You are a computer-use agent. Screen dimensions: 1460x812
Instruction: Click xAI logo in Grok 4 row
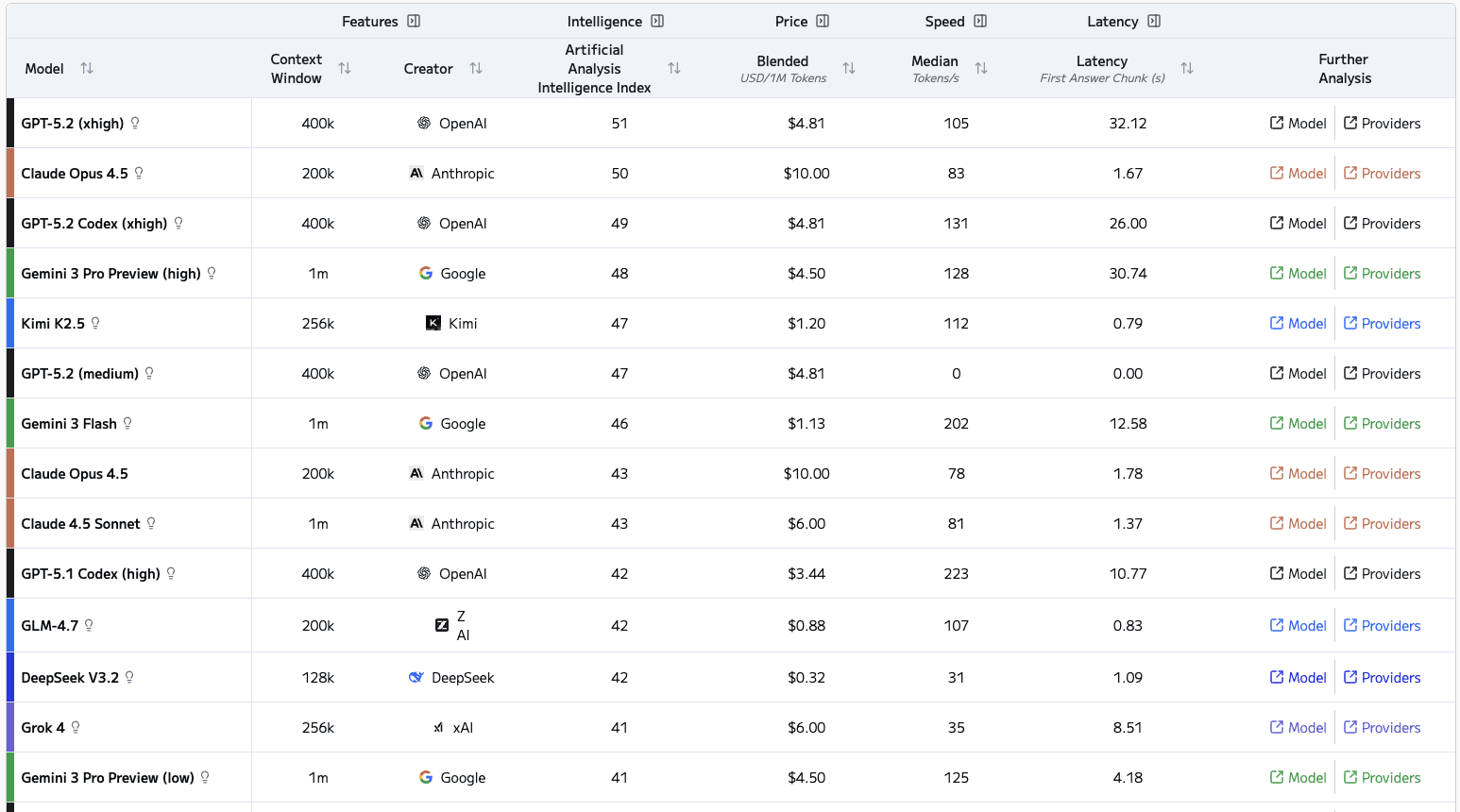click(x=438, y=727)
